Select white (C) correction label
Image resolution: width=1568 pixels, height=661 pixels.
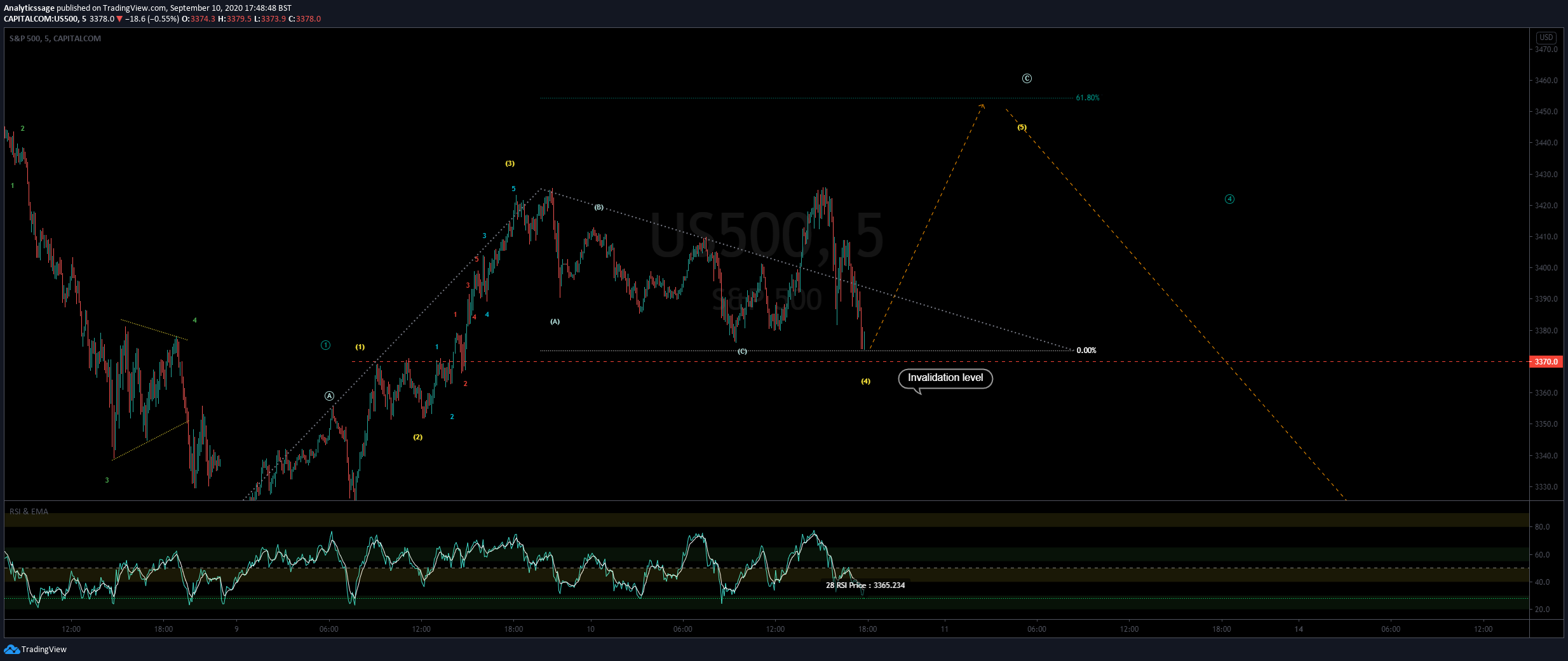click(x=742, y=351)
